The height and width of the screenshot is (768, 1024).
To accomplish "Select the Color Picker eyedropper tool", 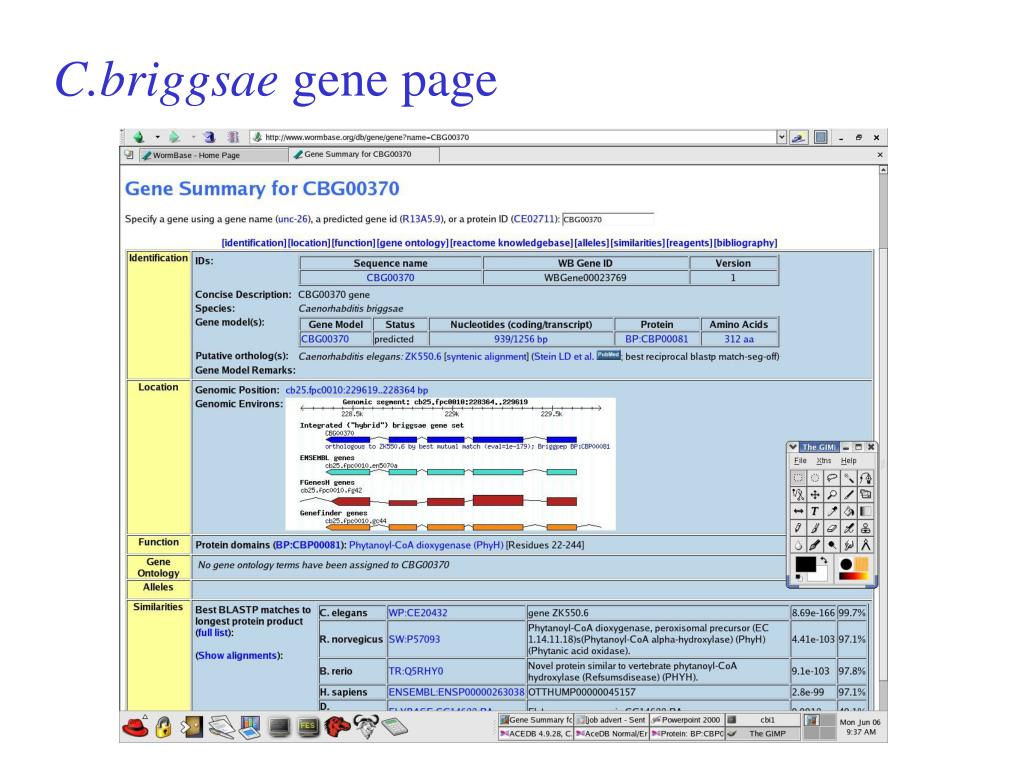I will coord(832,511).
